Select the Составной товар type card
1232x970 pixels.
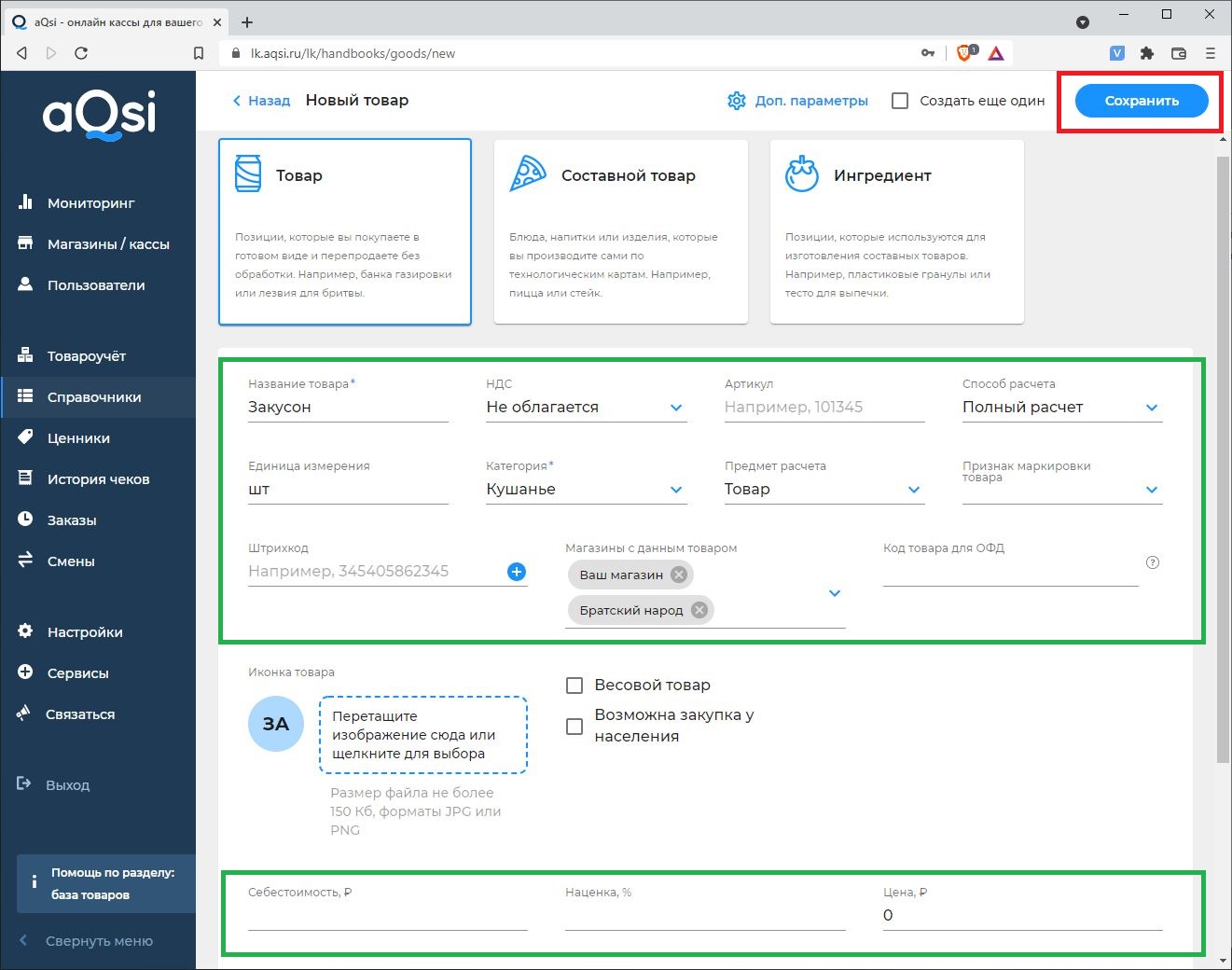[621, 232]
